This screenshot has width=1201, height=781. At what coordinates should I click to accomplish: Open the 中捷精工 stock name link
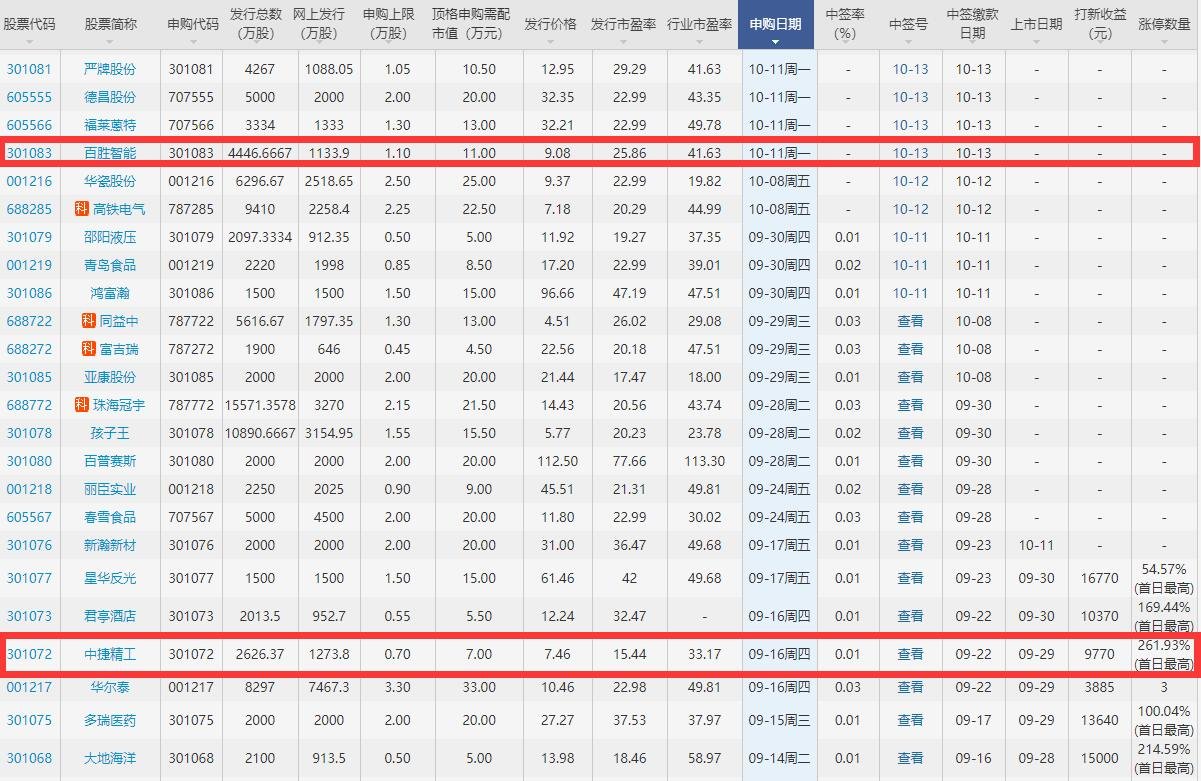110,654
